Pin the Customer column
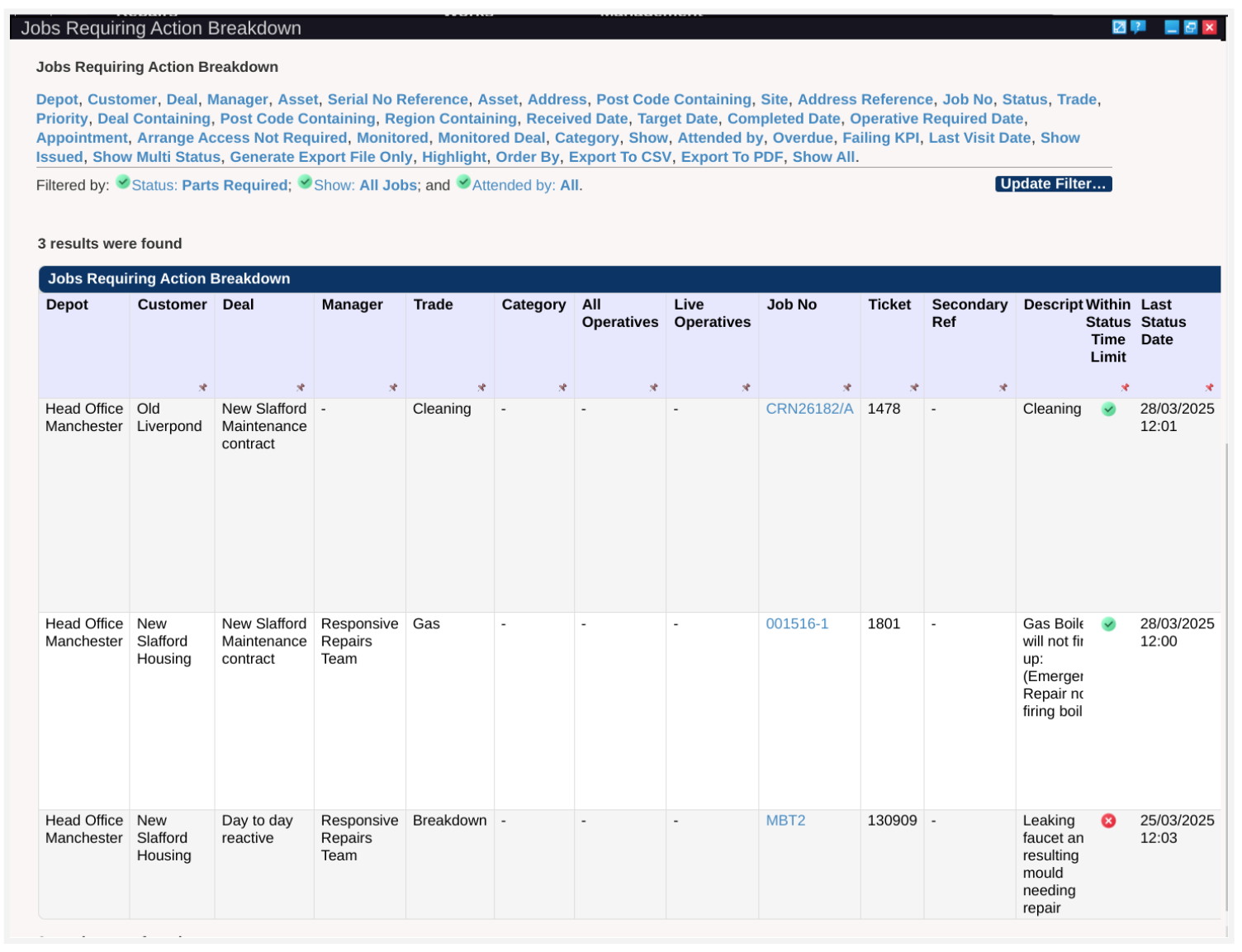1242x952 pixels. pos(202,387)
